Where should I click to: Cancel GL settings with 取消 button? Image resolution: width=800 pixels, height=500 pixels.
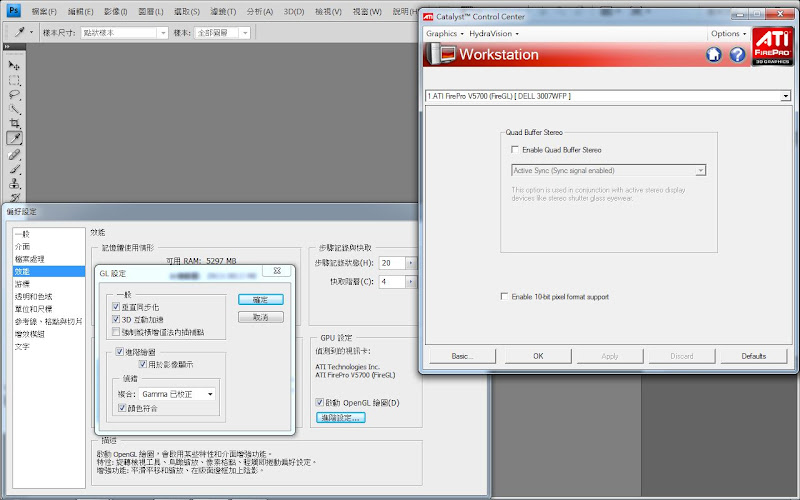pyautogui.click(x=261, y=317)
